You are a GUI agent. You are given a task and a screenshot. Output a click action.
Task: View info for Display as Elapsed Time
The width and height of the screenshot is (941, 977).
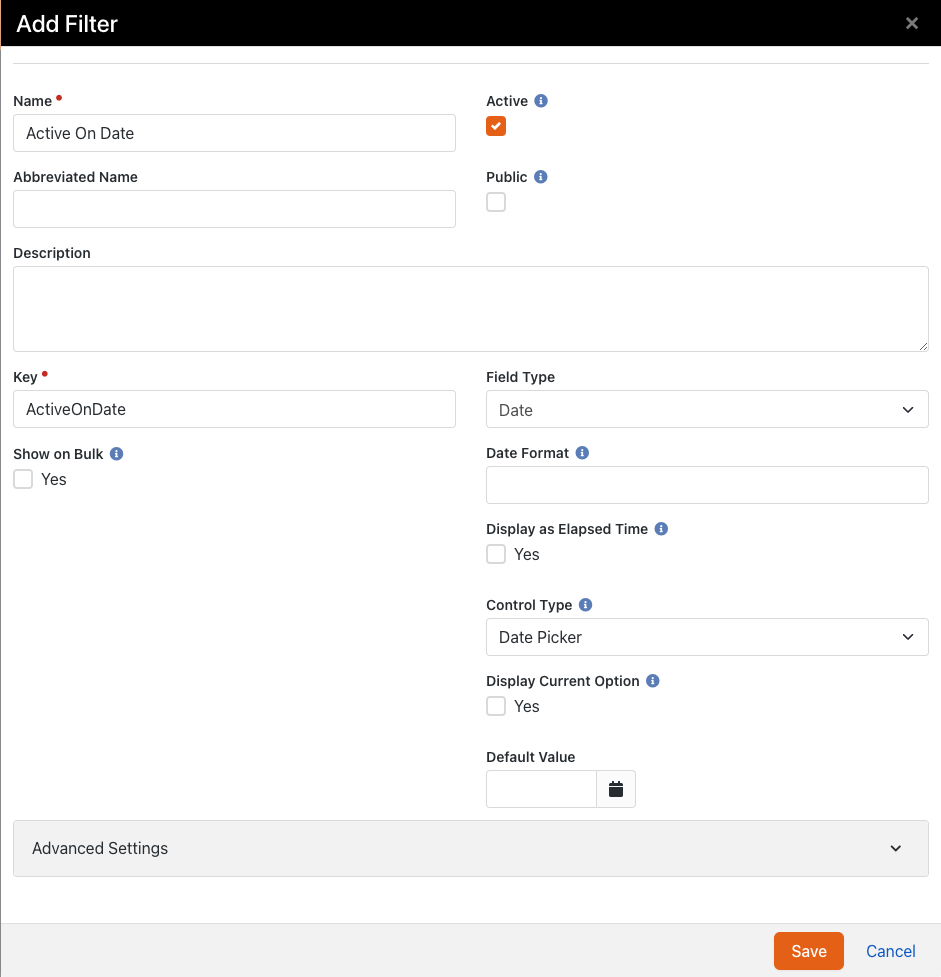point(661,529)
